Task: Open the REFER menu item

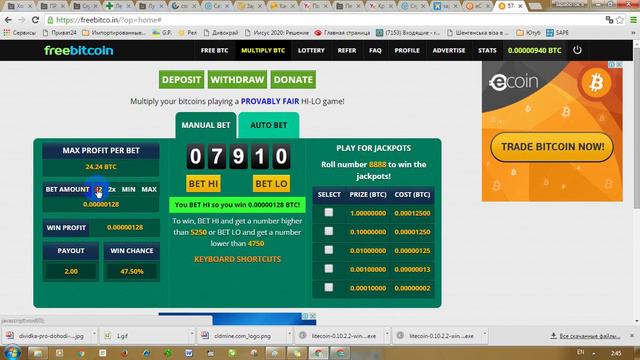Action: (347, 50)
